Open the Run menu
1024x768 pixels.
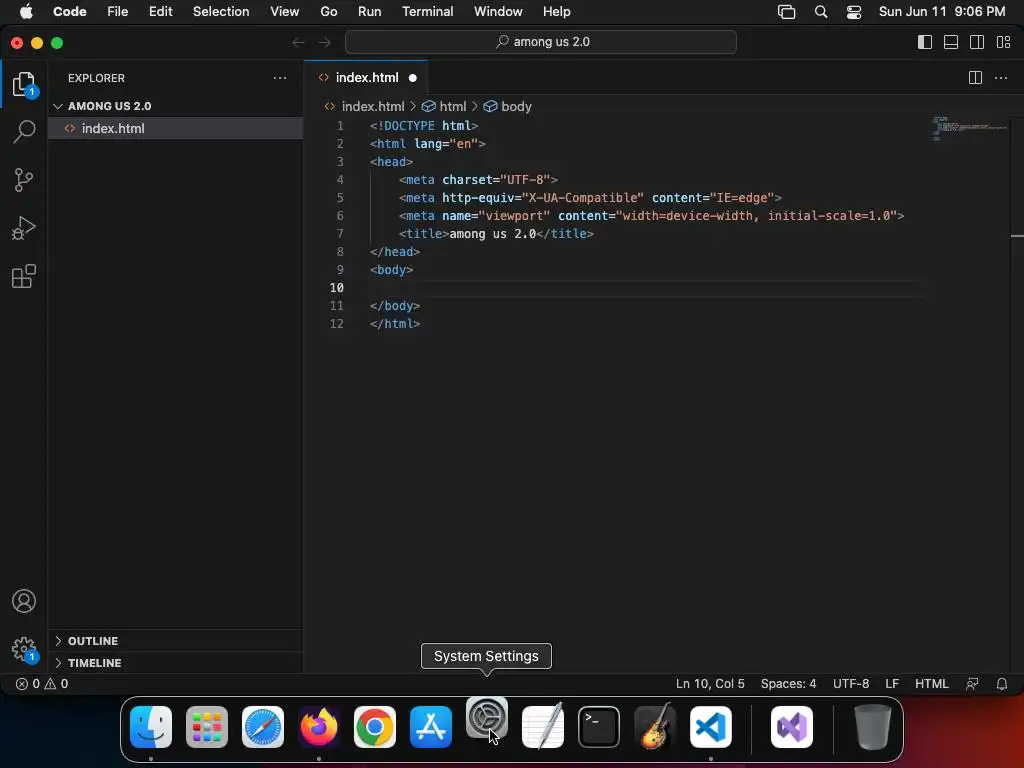[x=370, y=12]
